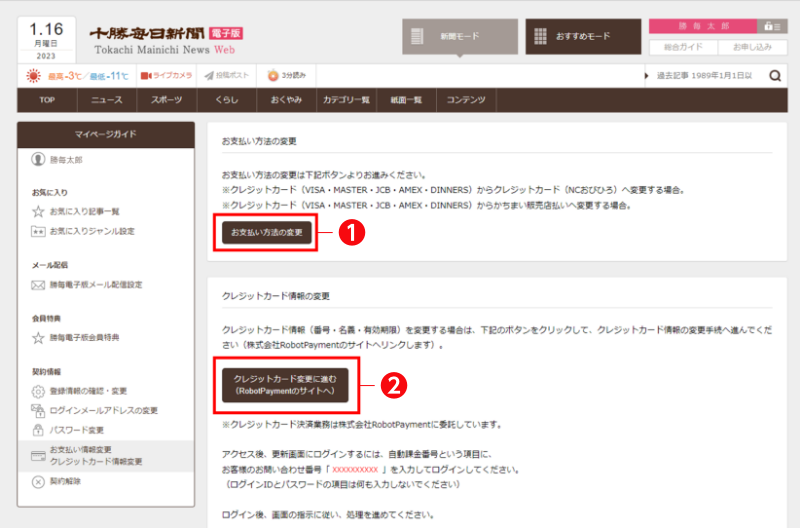This screenshot has width=800, height=528.
Task: Switch to 新聞モード view
Action: [460, 37]
